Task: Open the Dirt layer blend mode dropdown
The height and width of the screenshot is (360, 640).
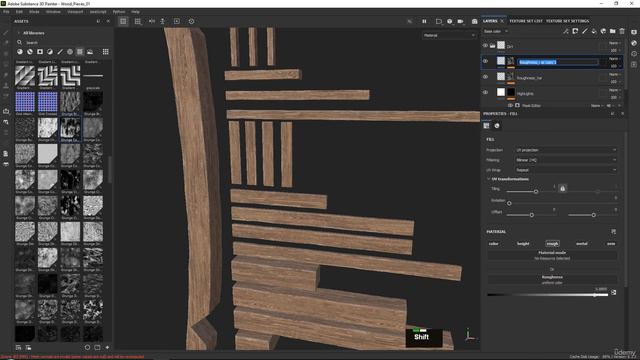Action: 615,43
